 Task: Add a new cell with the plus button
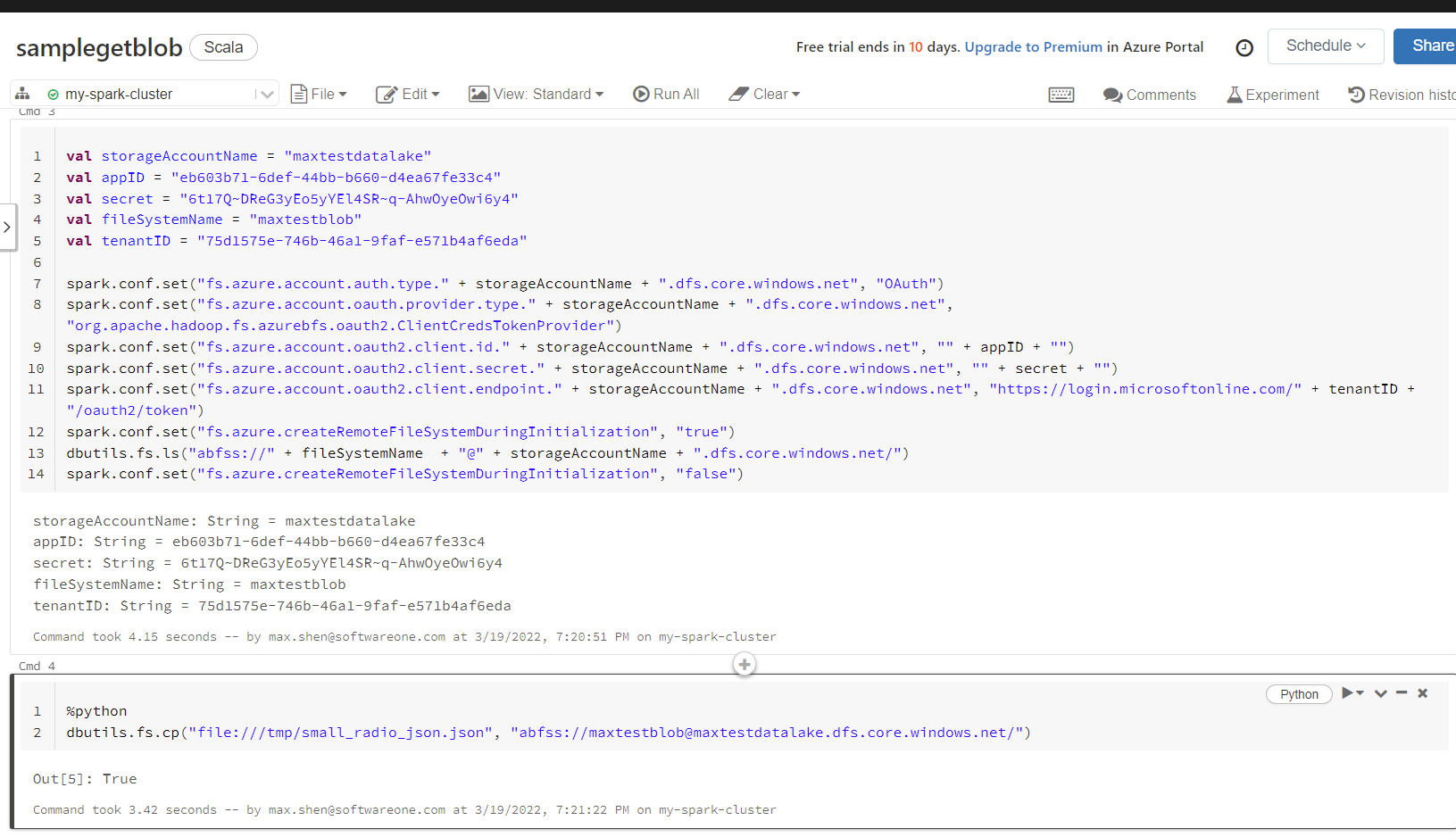(744, 664)
